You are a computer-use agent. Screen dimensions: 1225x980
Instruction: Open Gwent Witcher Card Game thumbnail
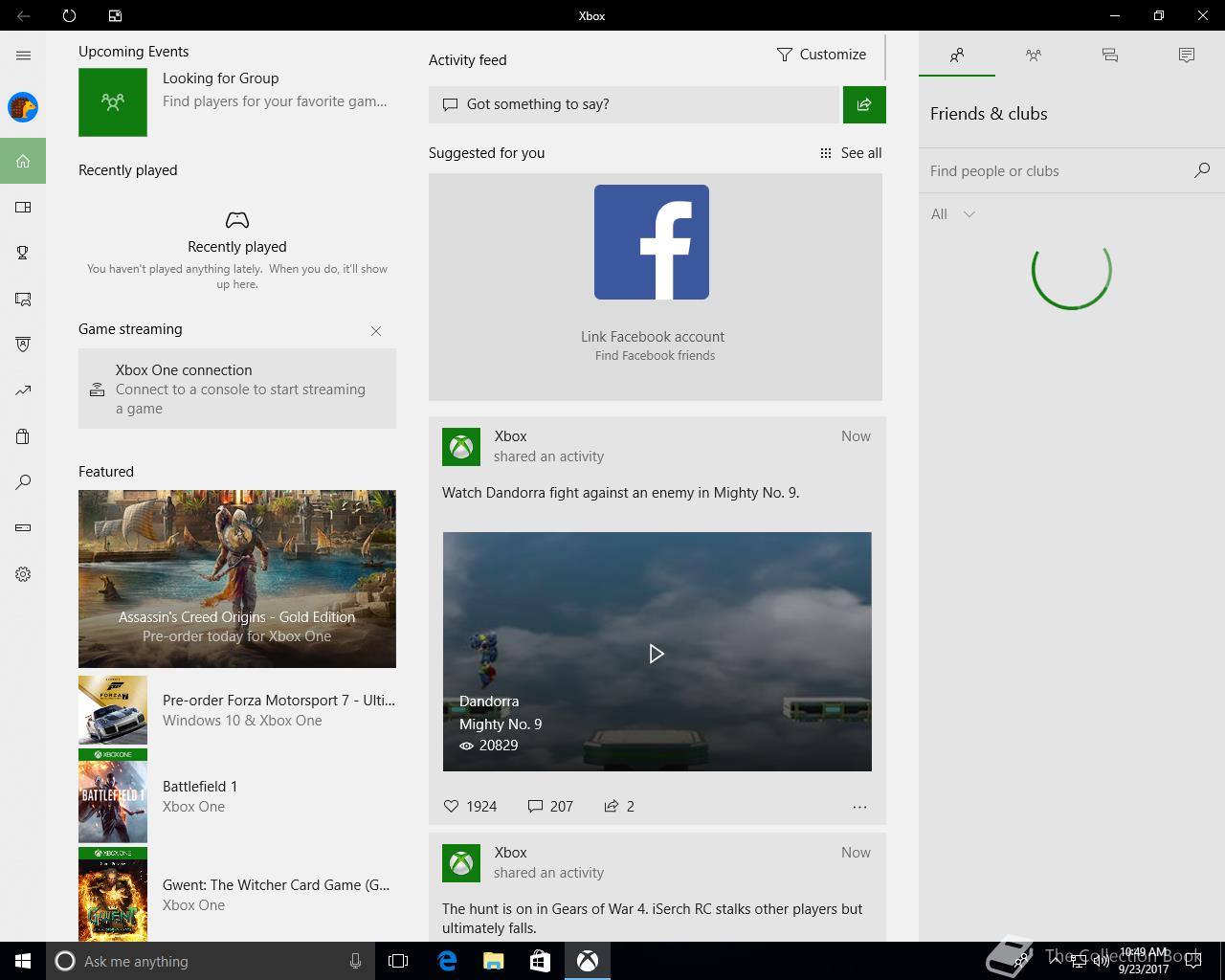click(x=113, y=895)
